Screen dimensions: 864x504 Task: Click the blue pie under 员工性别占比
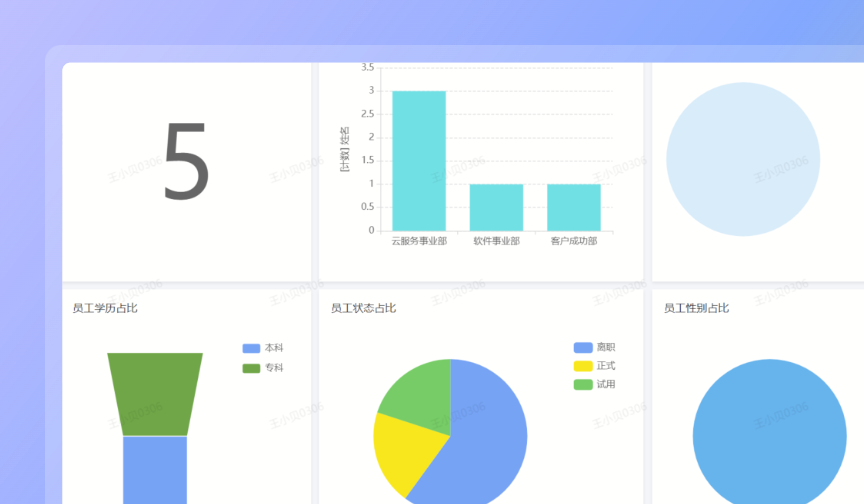[768, 435]
